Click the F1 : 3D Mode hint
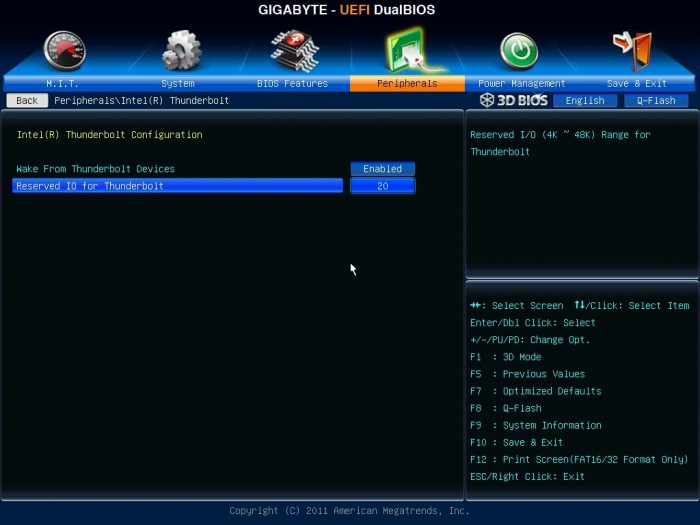Image resolution: width=700 pixels, height=525 pixels. coord(506,357)
